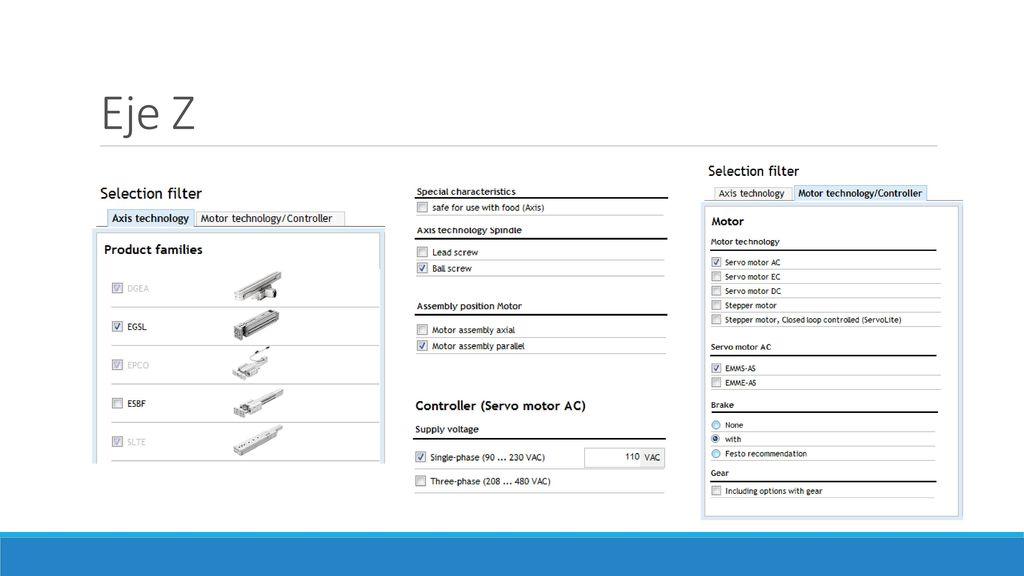1024x576 pixels.
Task: Uncheck the EMMS-AS servo motor checkbox
Action: (716, 368)
